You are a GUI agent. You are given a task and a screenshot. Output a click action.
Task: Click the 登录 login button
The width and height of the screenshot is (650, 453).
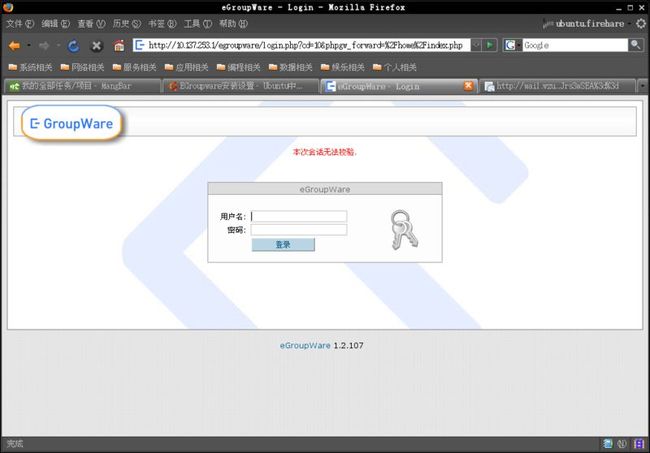tap(283, 245)
